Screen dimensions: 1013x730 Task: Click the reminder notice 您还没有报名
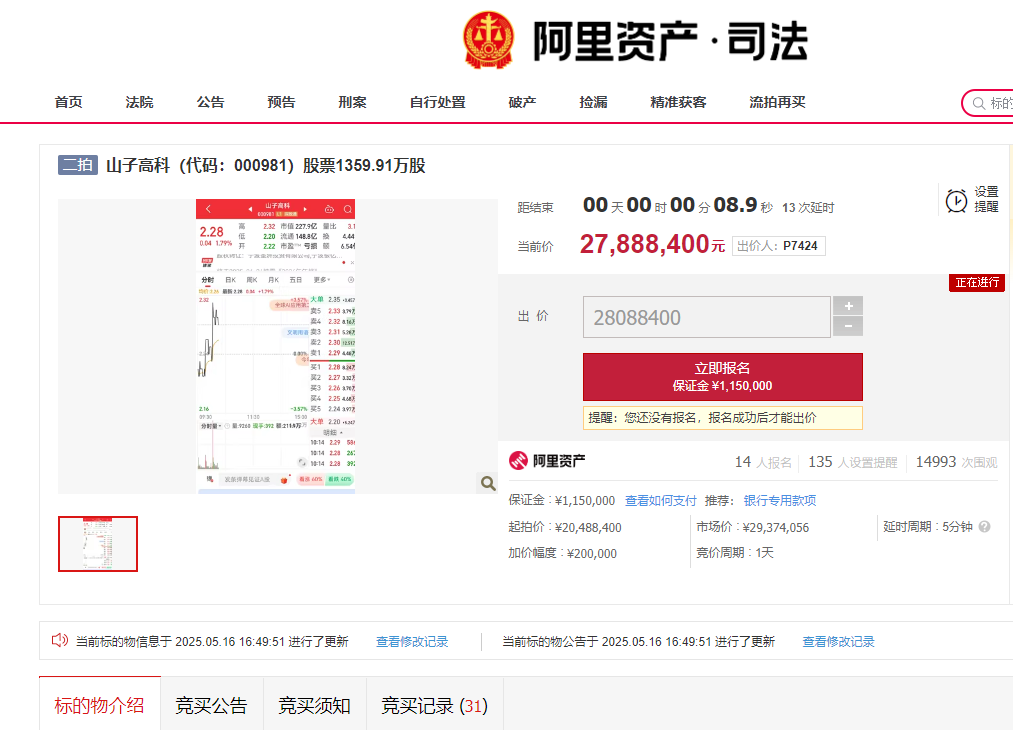pyautogui.click(x=722, y=418)
